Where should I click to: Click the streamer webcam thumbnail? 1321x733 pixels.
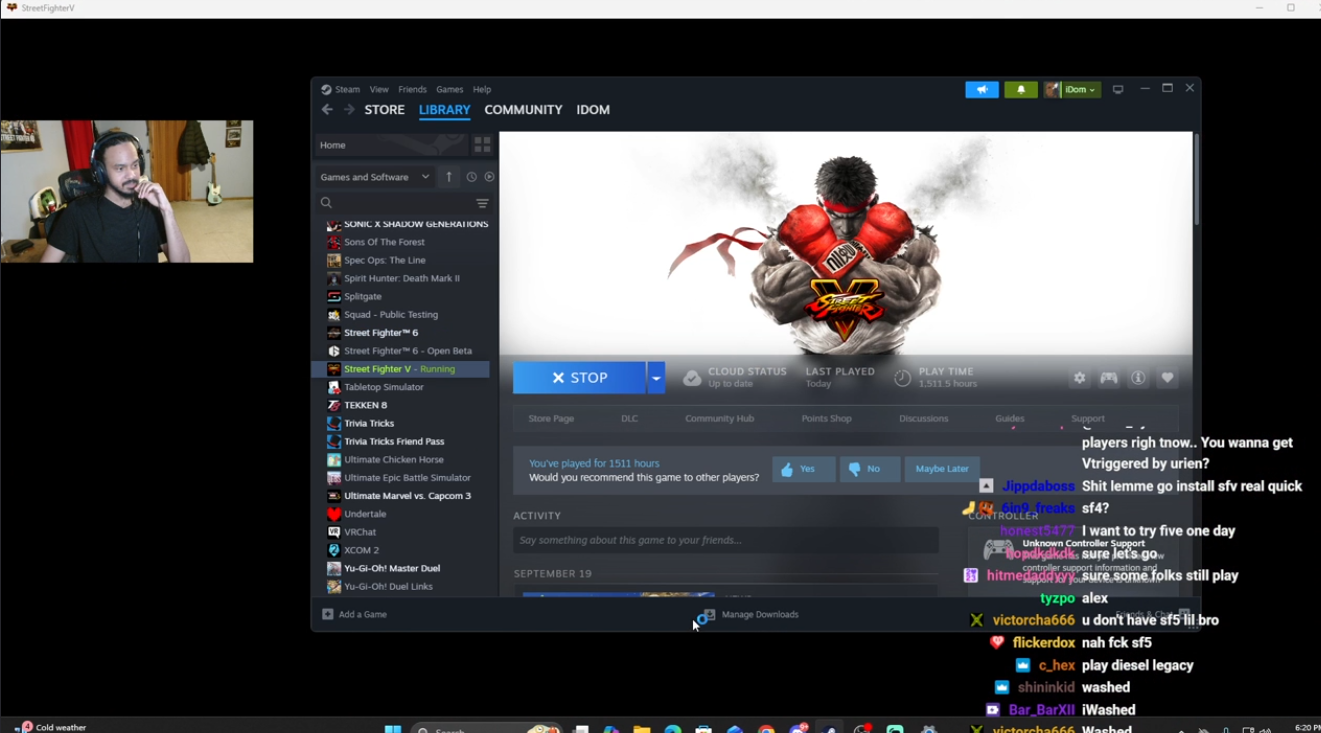[x=127, y=191]
